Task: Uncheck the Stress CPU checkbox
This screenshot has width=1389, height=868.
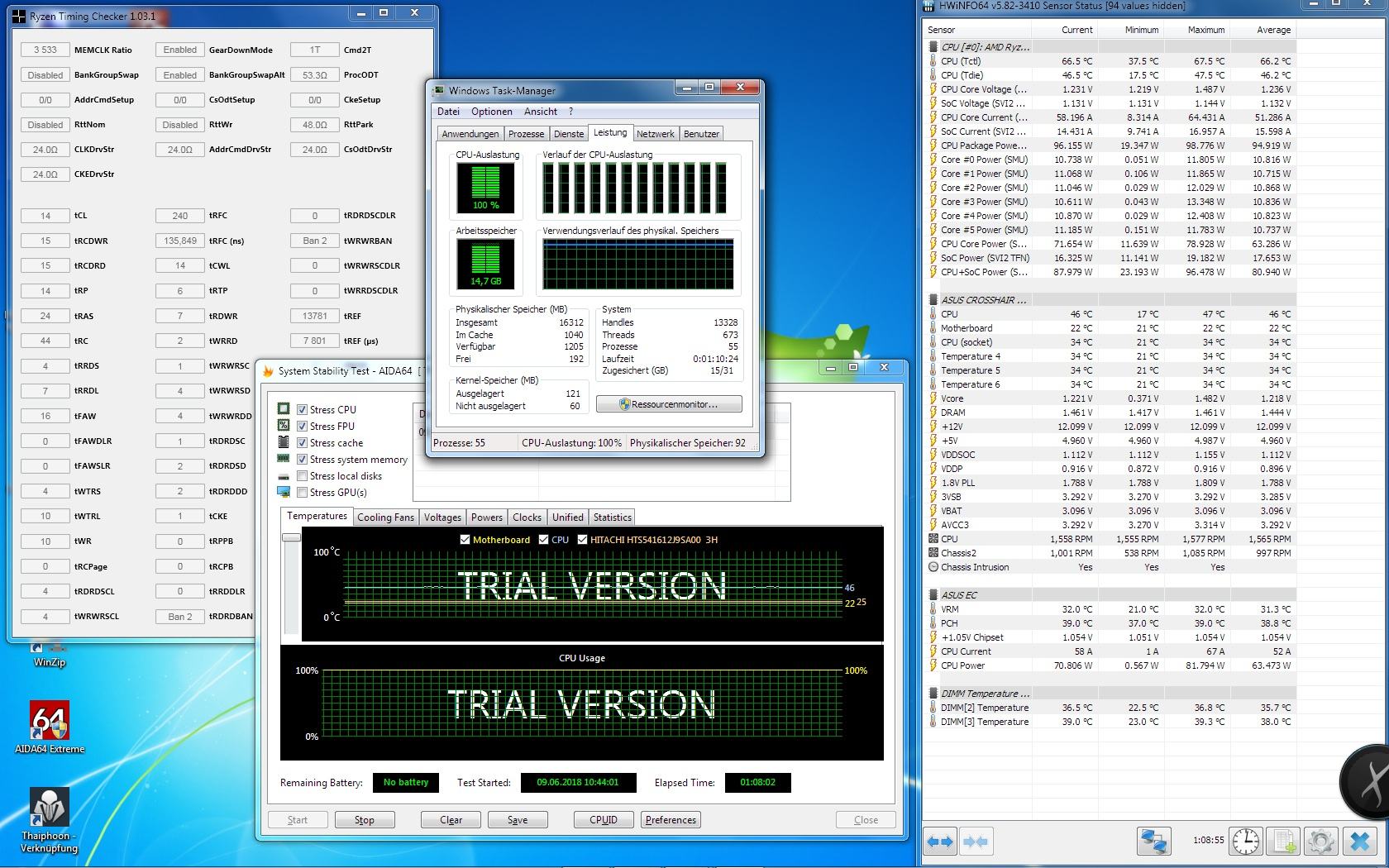Action: (x=303, y=409)
